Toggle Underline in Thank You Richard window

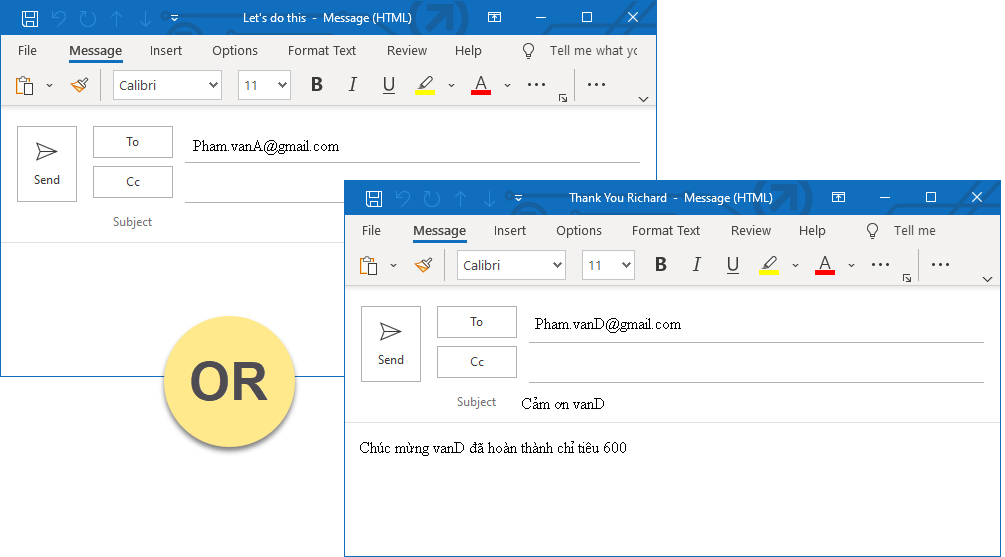733,265
